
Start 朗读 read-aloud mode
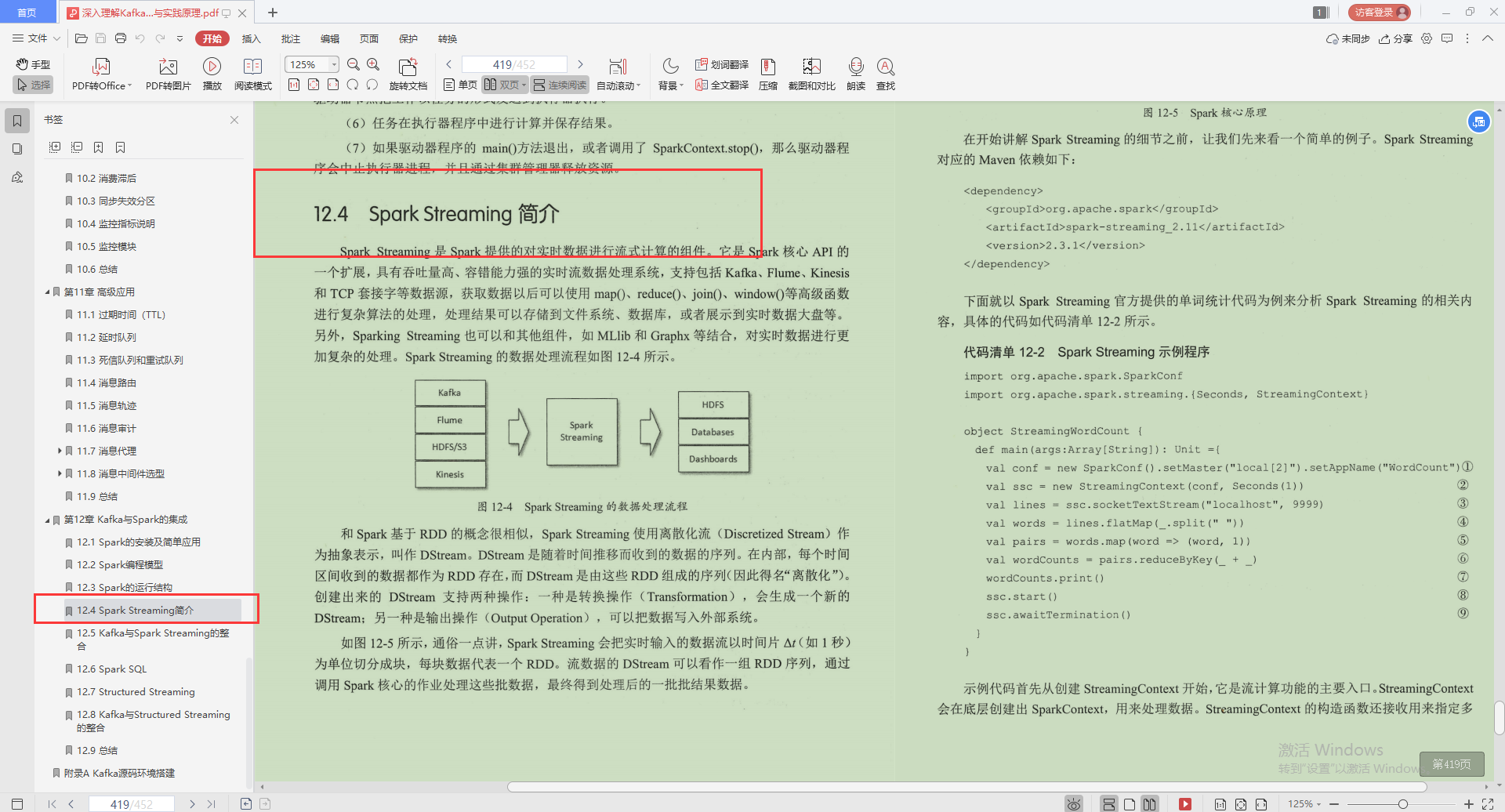pyautogui.click(x=856, y=73)
